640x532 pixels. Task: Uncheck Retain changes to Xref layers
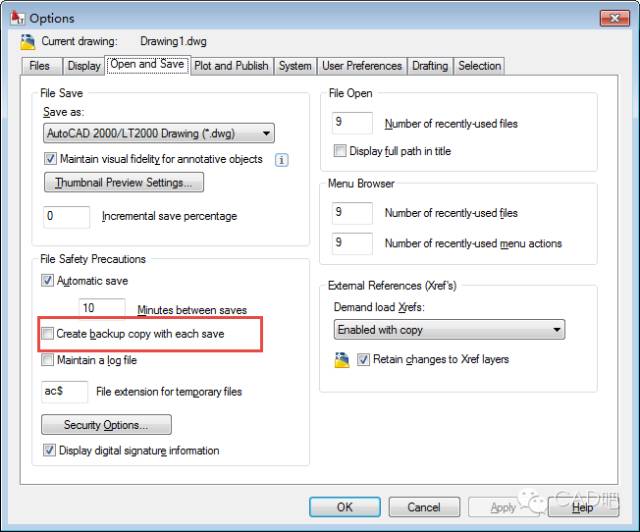coord(364,359)
